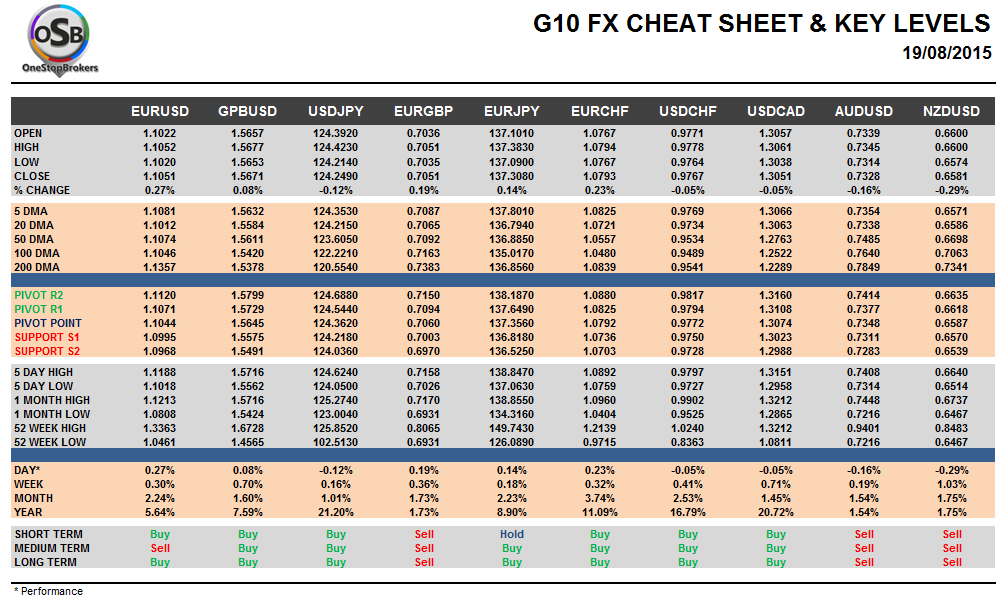Click the Performance footnote text
The height and width of the screenshot is (608, 1004).
(48, 591)
